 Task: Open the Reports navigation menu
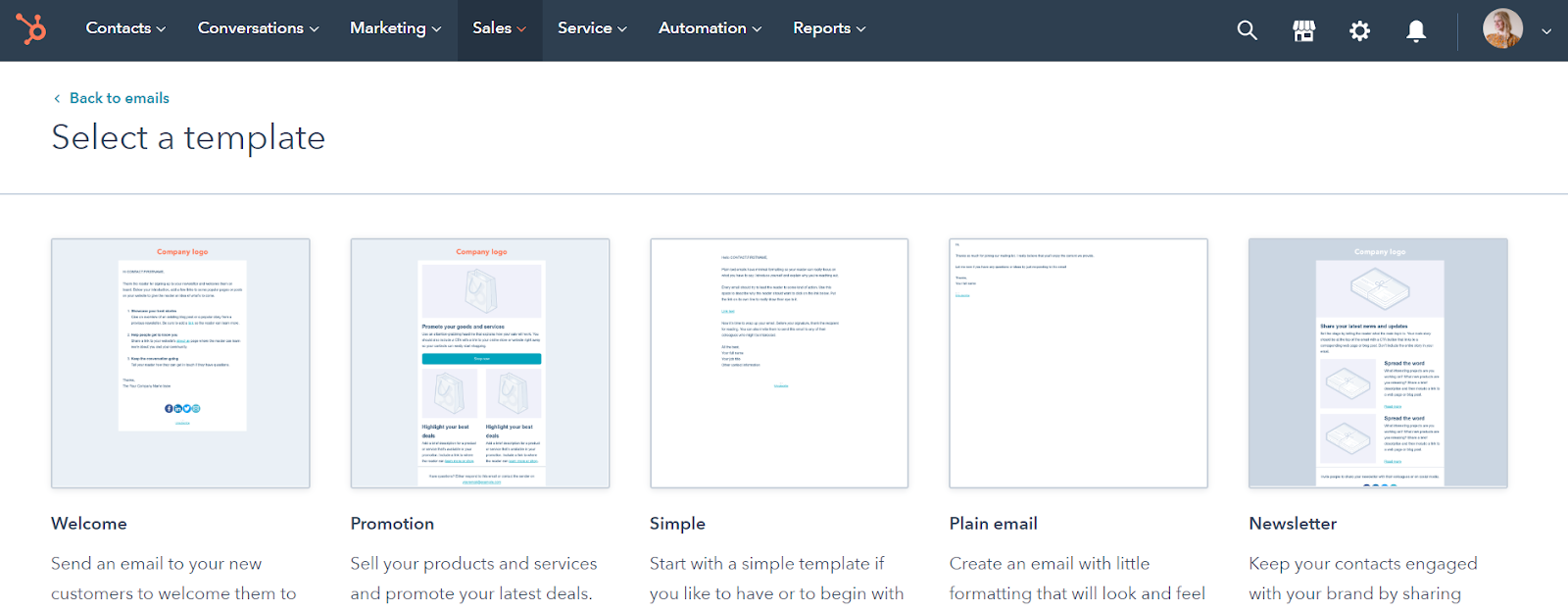click(x=829, y=28)
